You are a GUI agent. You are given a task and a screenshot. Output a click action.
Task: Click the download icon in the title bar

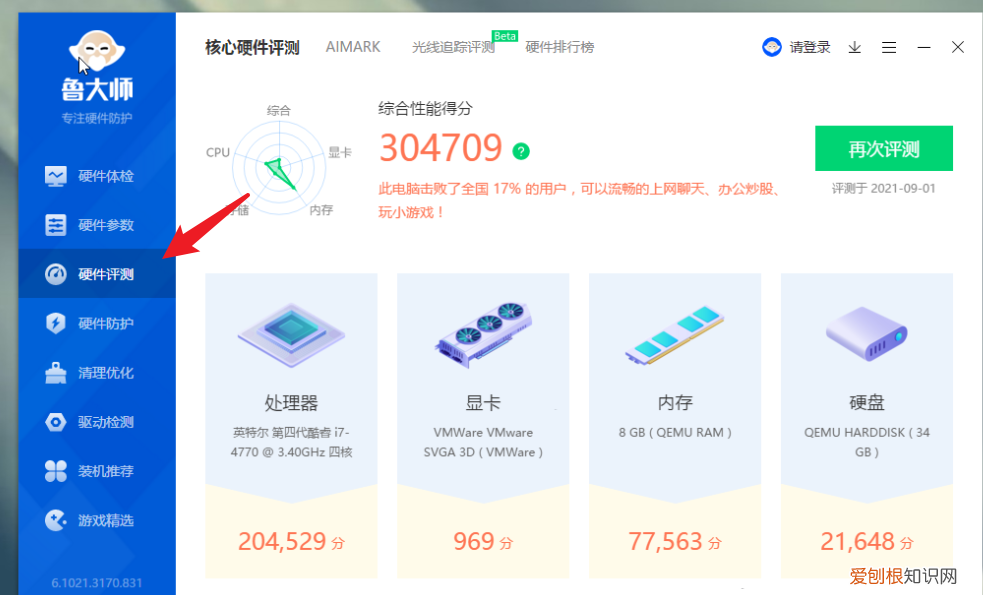tap(853, 46)
